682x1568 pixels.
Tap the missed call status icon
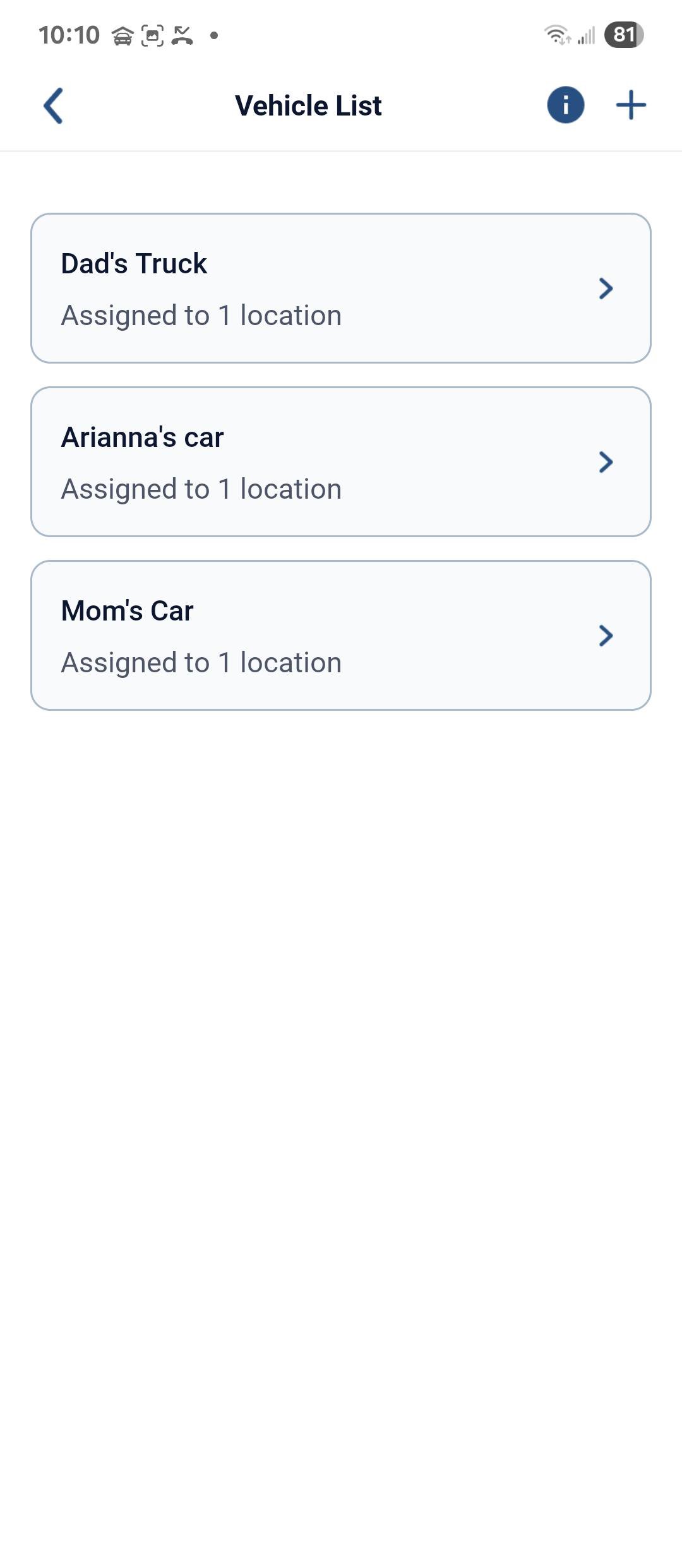coord(182,36)
